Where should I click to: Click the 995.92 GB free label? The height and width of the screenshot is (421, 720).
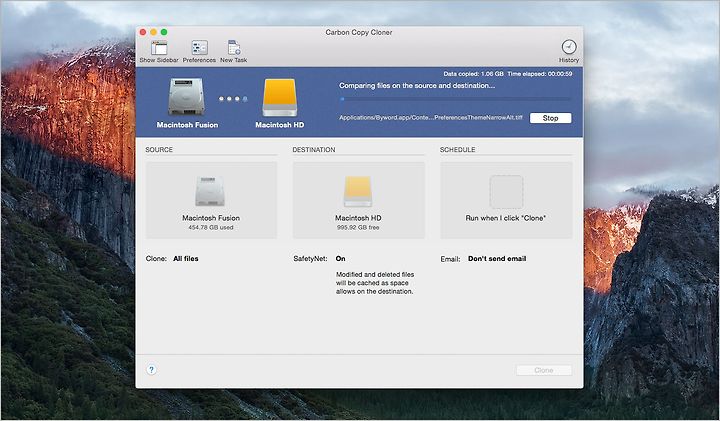click(x=358, y=227)
